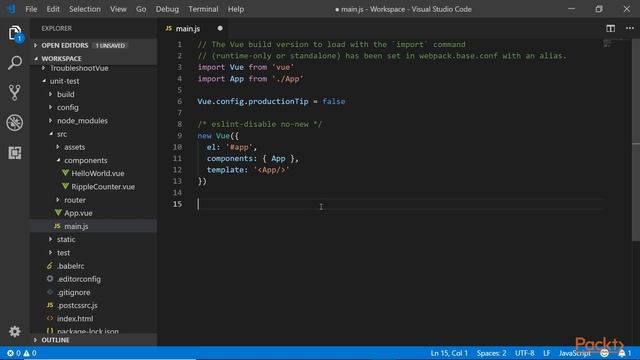Click the .editorconfig gear file icon

click(x=50, y=279)
